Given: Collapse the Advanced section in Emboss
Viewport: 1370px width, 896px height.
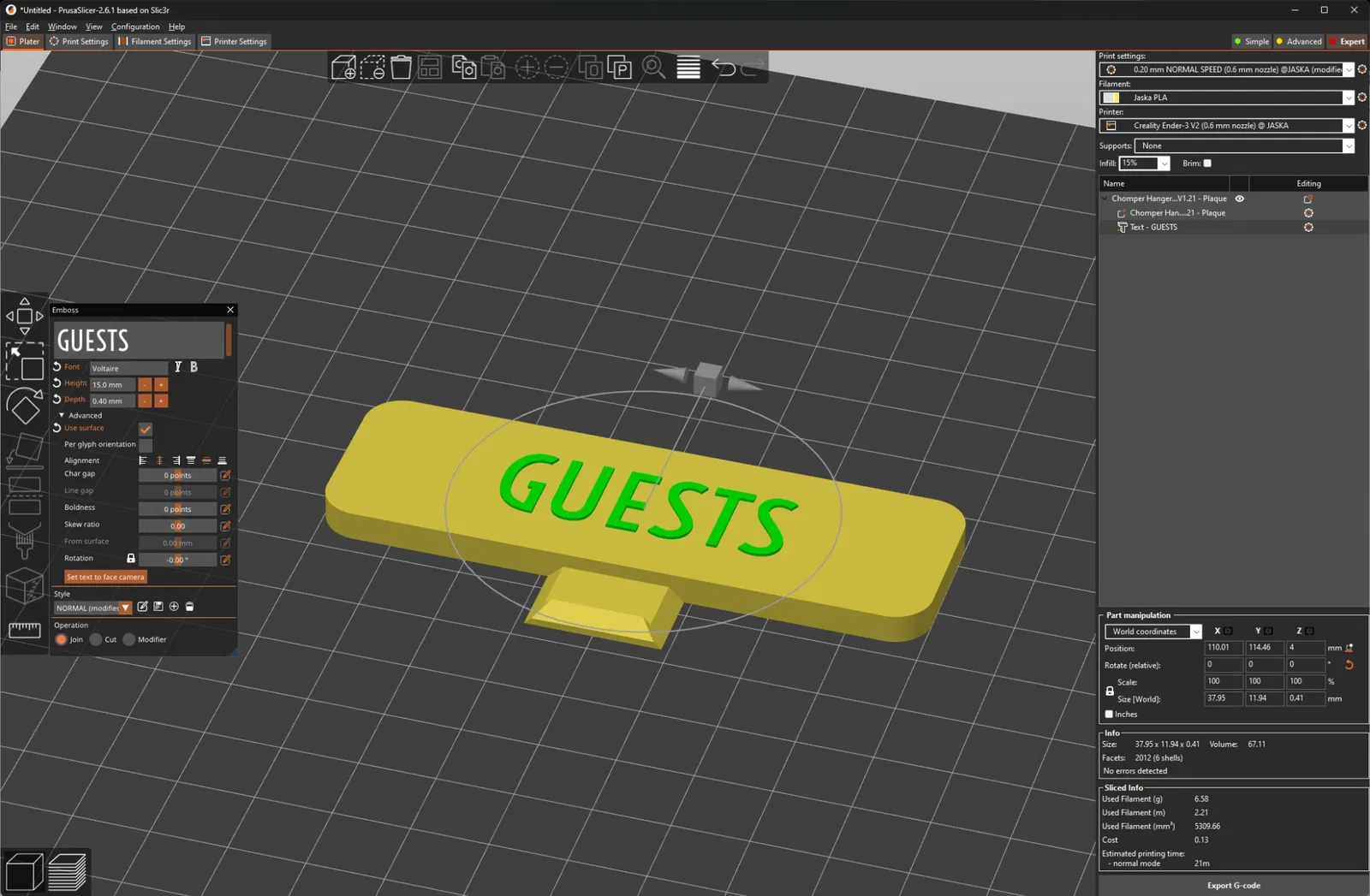Looking at the screenshot, I should tap(62, 415).
